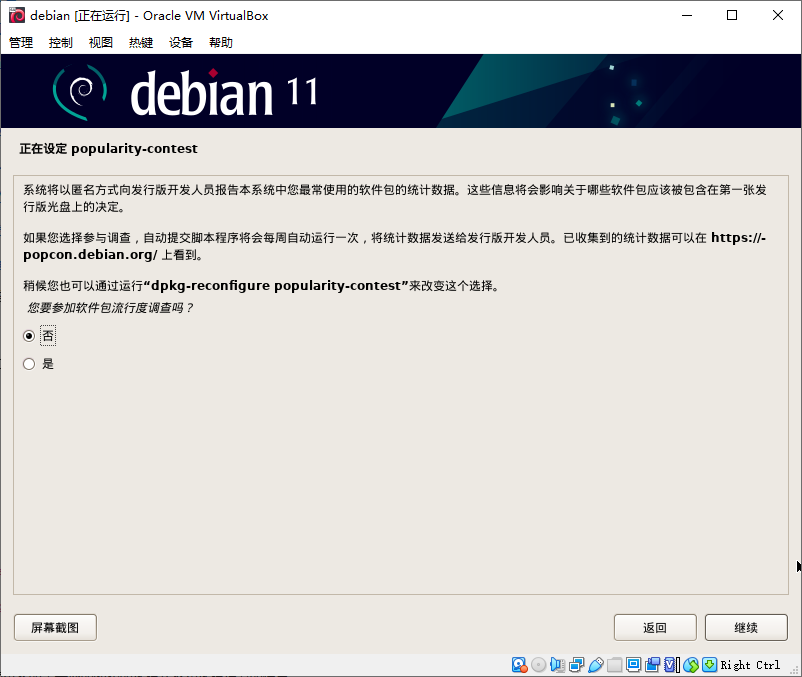Click the audio status icon

(558, 665)
